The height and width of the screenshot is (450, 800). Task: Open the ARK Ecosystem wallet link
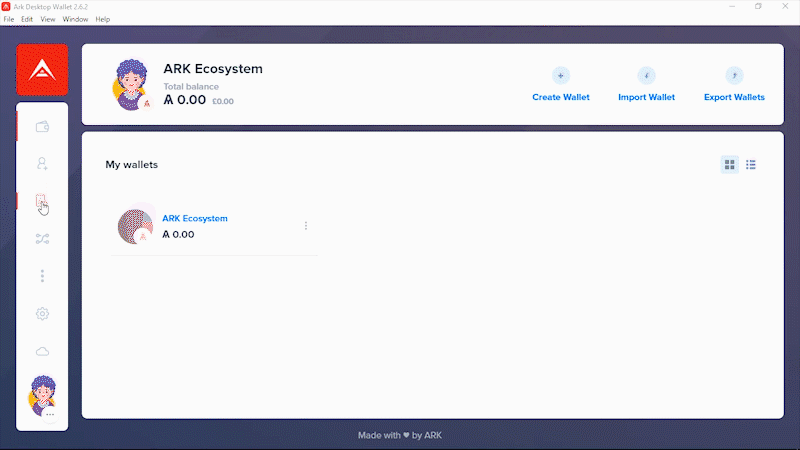(x=195, y=218)
